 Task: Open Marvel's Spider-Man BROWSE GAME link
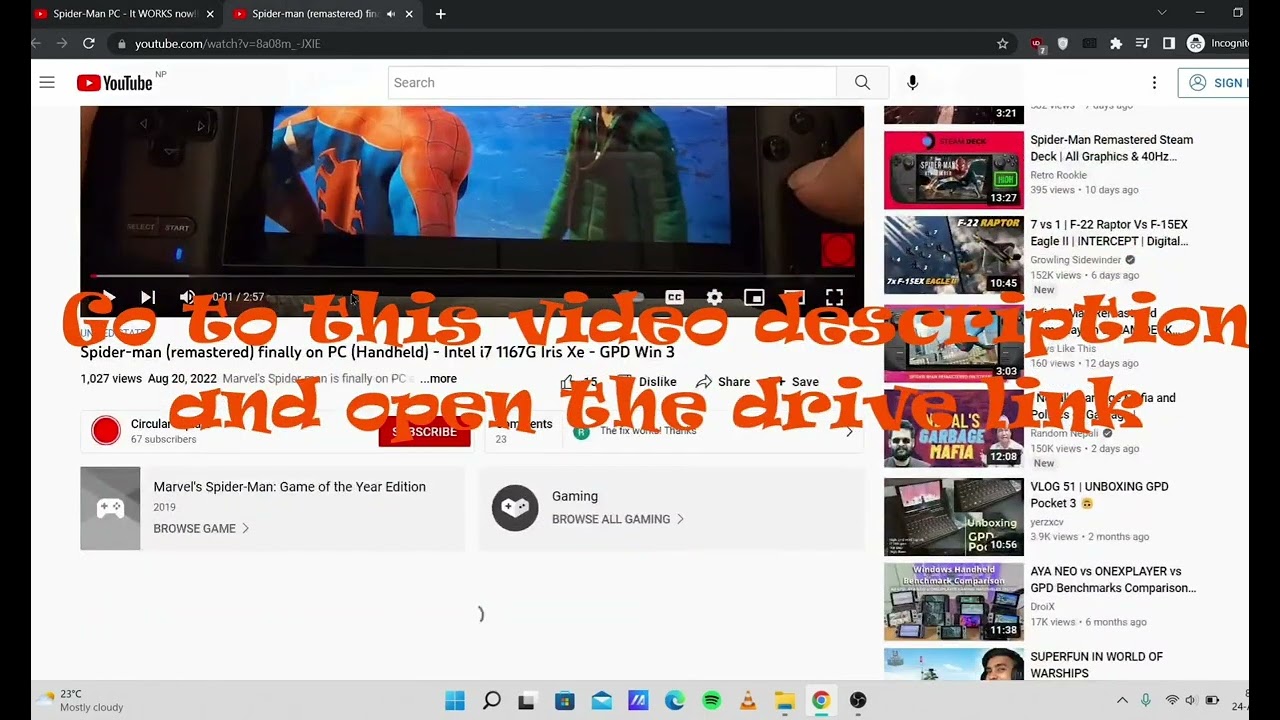pos(201,528)
